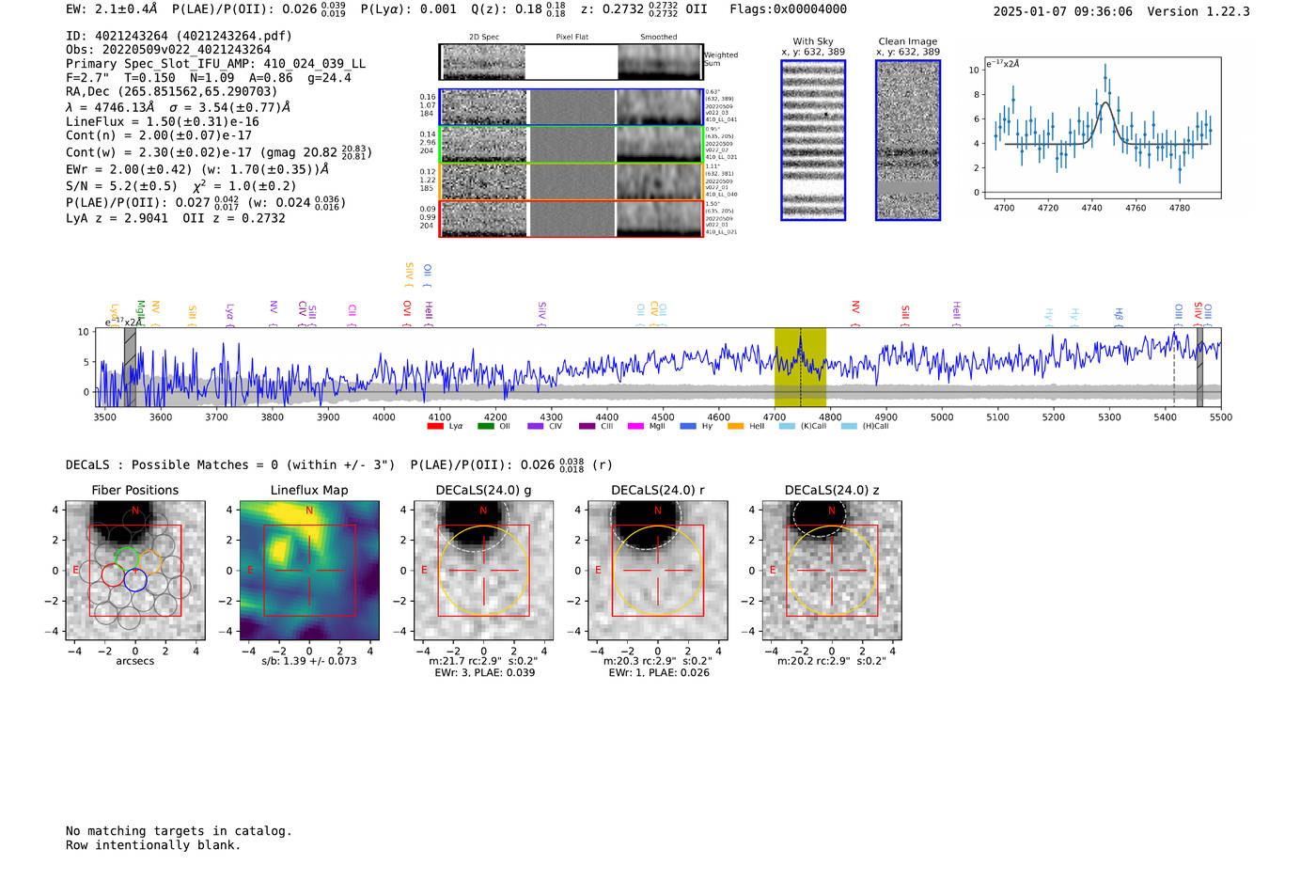Click the CIII legend swatch
Image resolution: width=1316 pixels, height=896 pixels.
(587, 426)
